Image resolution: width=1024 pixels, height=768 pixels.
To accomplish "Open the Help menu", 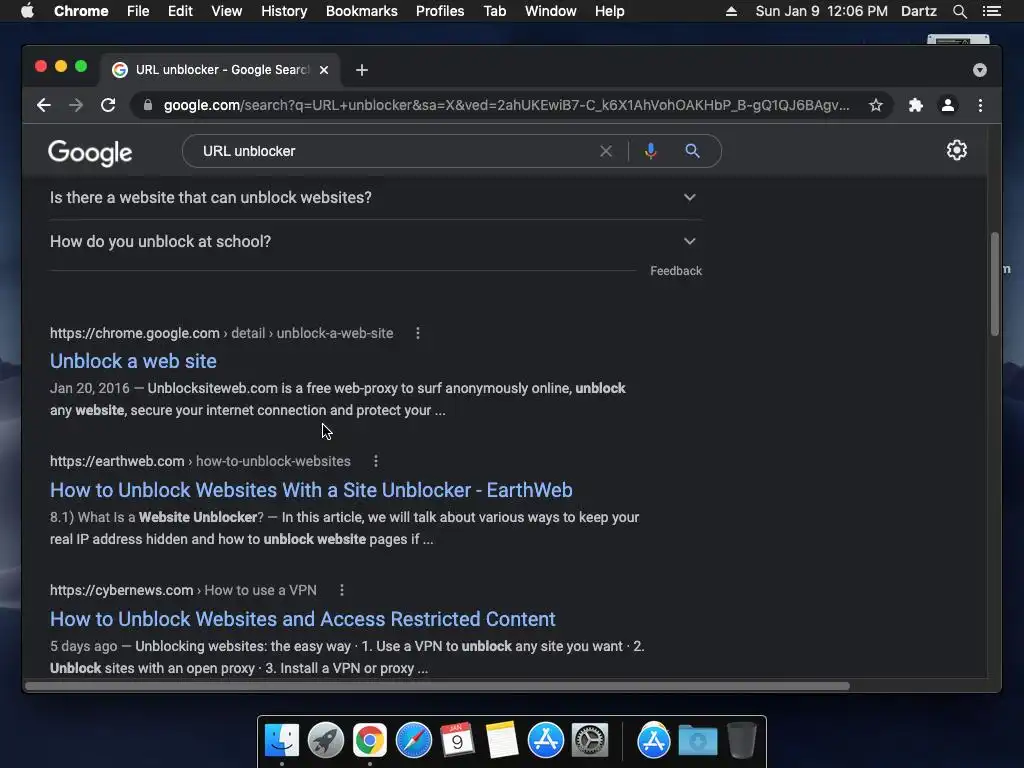I will point(609,11).
